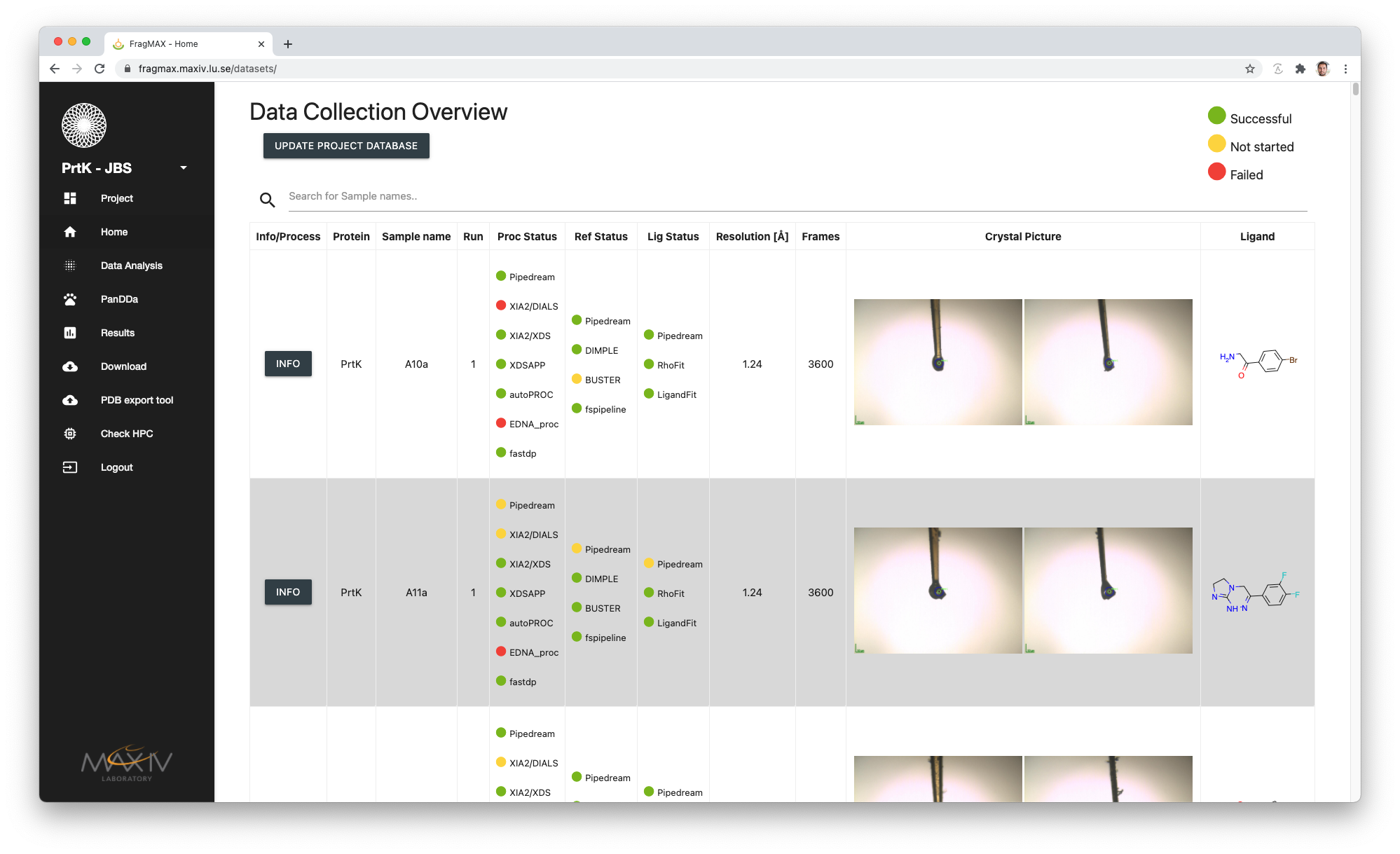
Task: Click the Check HPC chip icon
Action: (70, 434)
